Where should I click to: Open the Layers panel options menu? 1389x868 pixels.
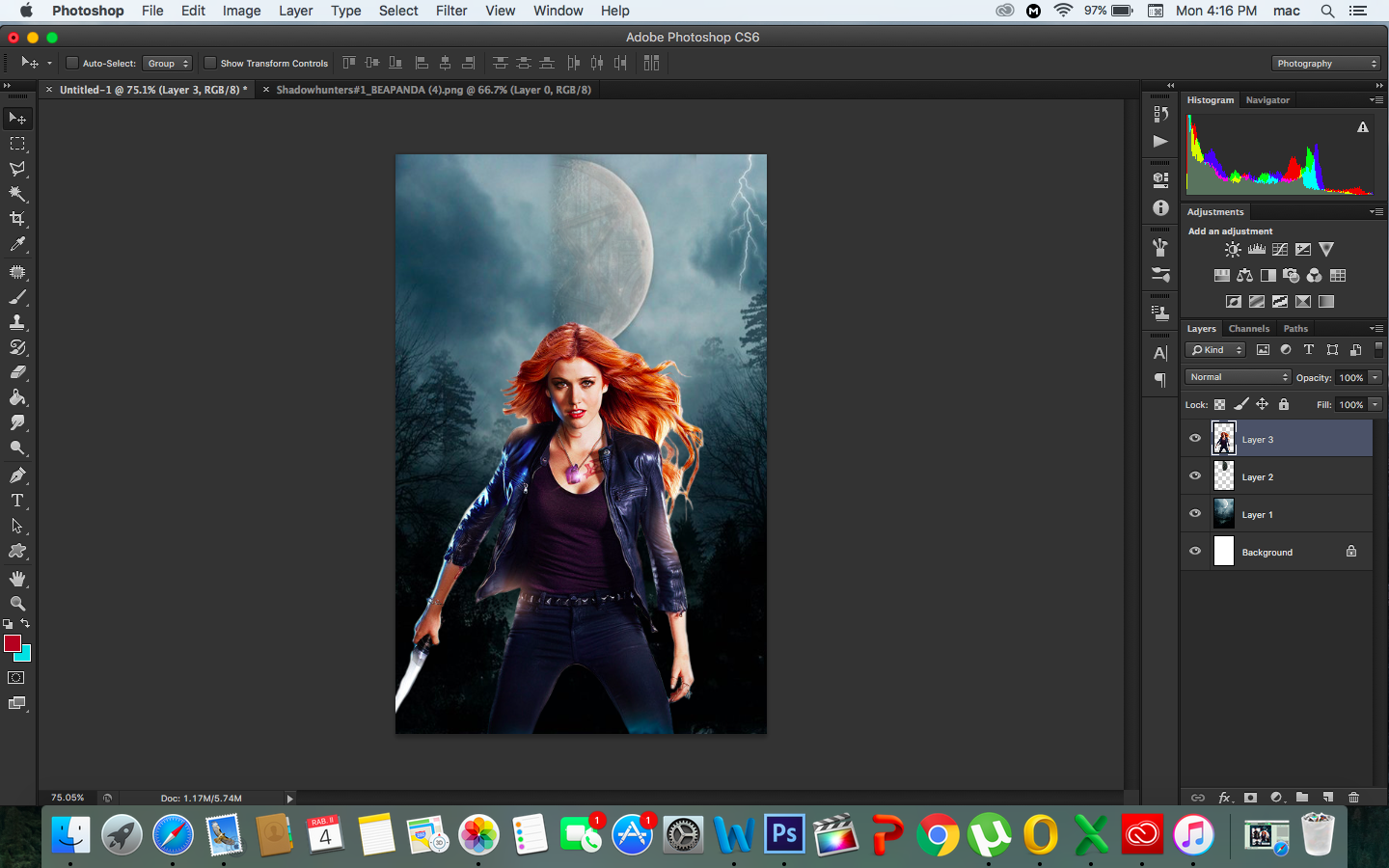(1376, 329)
